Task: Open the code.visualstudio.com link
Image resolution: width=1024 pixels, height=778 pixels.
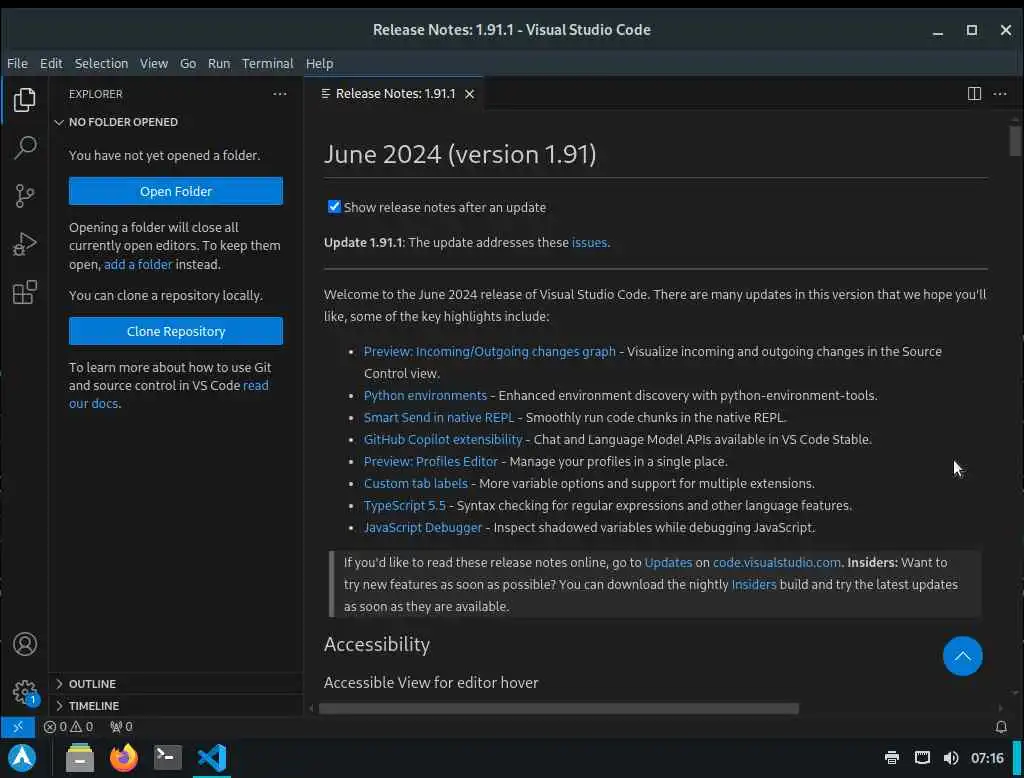Action: point(776,562)
